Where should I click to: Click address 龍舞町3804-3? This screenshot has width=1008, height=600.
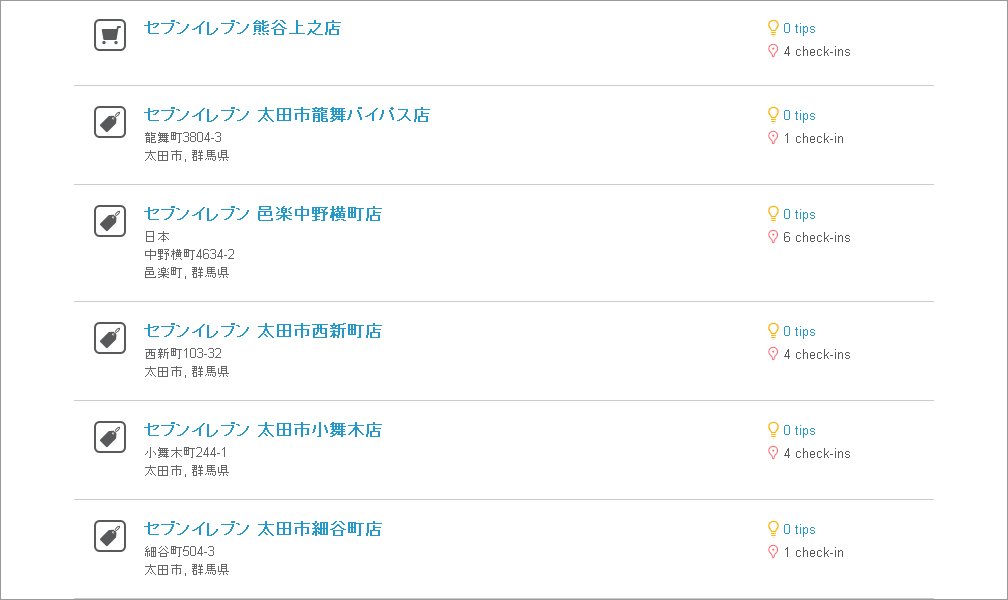click(183, 137)
